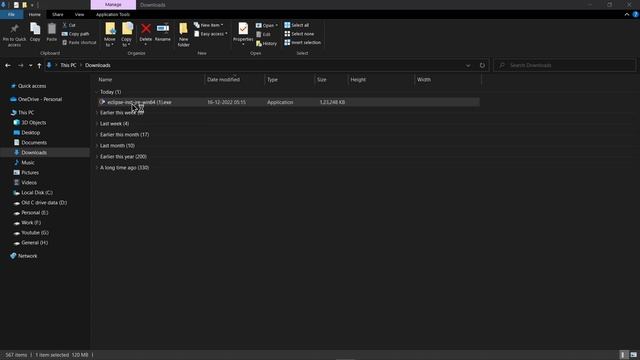This screenshot has height=360, width=640.
Task: Open the Open dropdown in ribbon
Action: pos(267,25)
